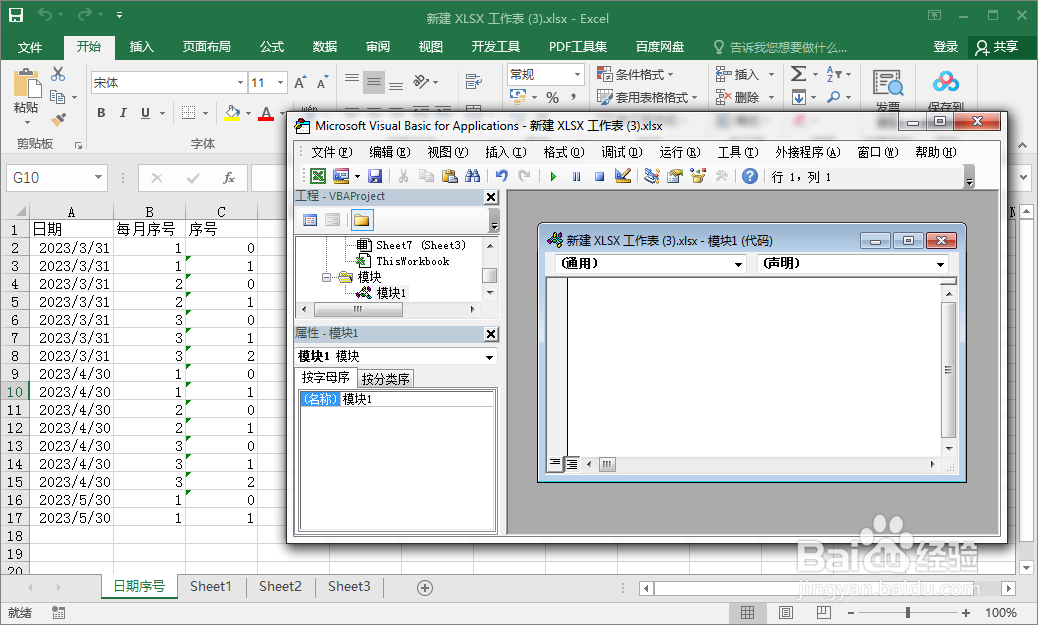The height and width of the screenshot is (625, 1038).
Task: Open 条件格式 conditional formatting dropdown
Action: 636,74
